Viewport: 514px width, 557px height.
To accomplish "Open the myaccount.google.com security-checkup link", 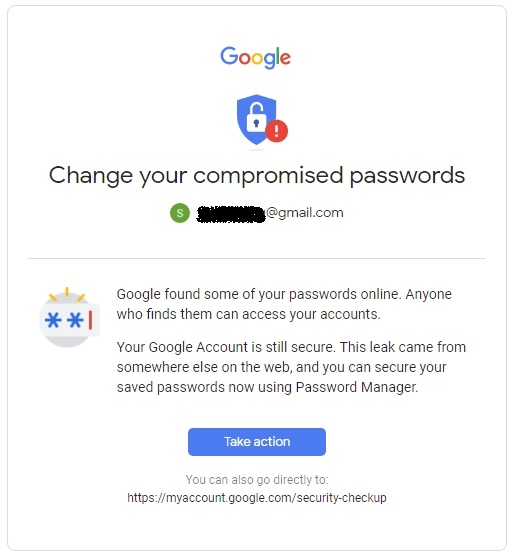I will pyautogui.click(x=257, y=498).
